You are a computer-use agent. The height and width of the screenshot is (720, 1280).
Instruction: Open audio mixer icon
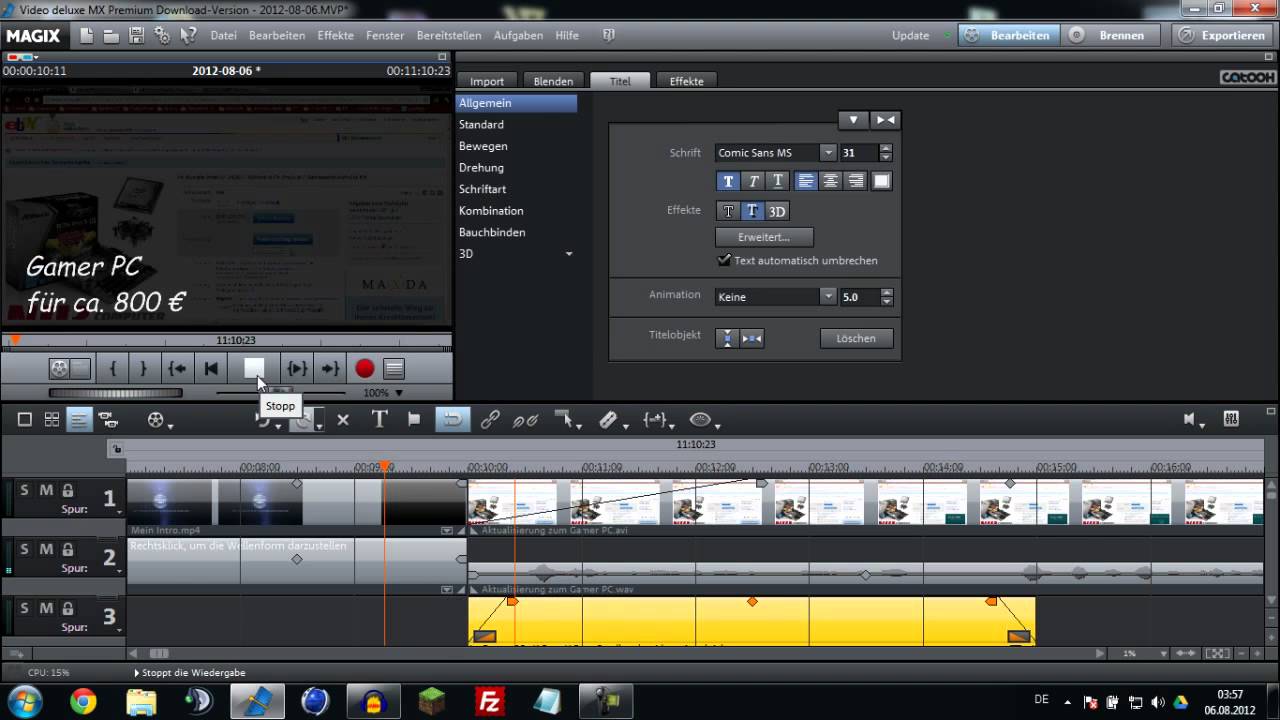[1231, 420]
